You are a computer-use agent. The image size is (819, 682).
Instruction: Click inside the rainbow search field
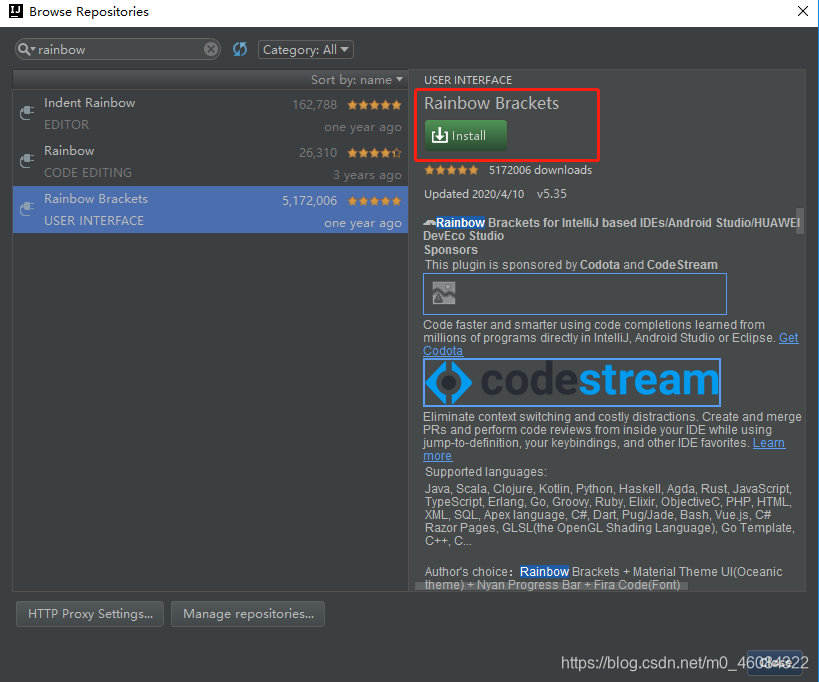tap(119, 50)
